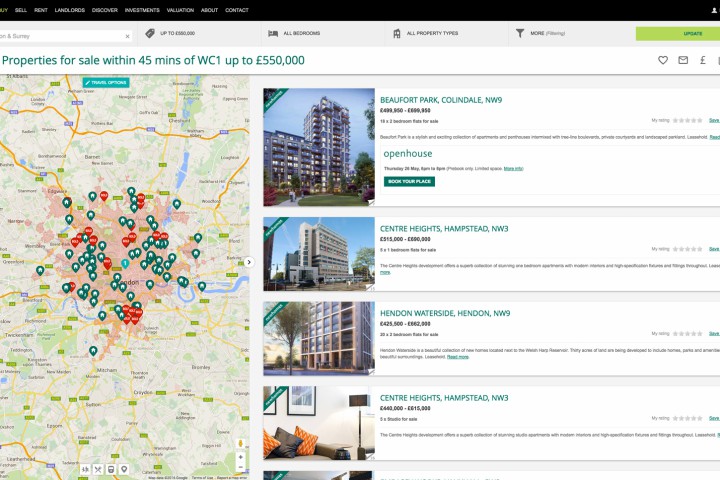Image resolution: width=720 pixels, height=480 pixels.
Task: Click '18 x 2 bedroom flats for sale' text
Action: click(x=409, y=121)
